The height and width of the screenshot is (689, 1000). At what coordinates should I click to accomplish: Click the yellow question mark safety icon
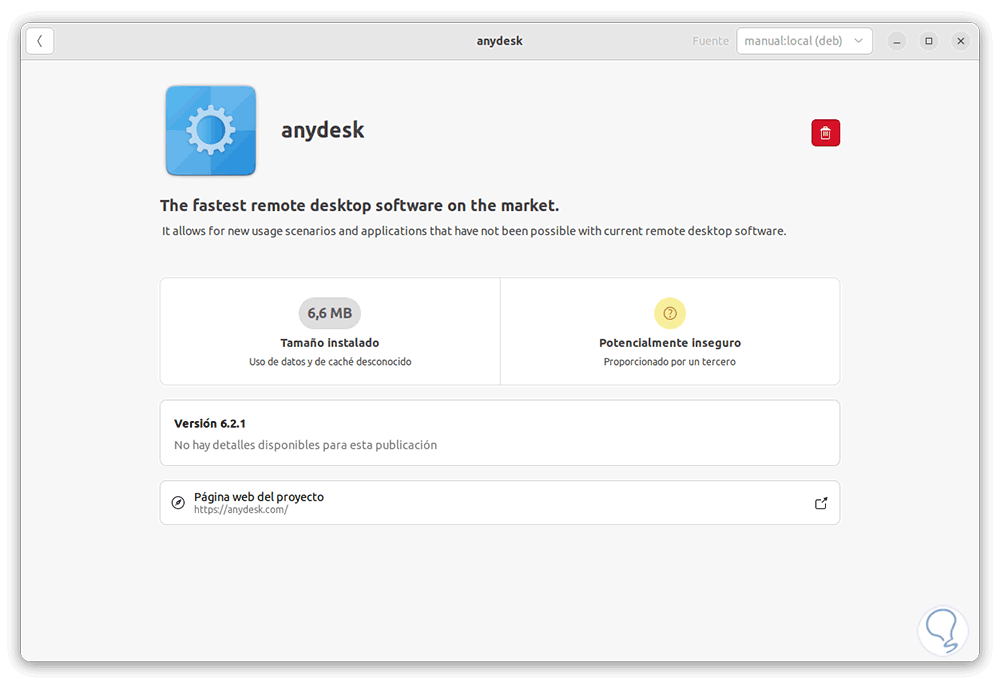coord(670,313)
